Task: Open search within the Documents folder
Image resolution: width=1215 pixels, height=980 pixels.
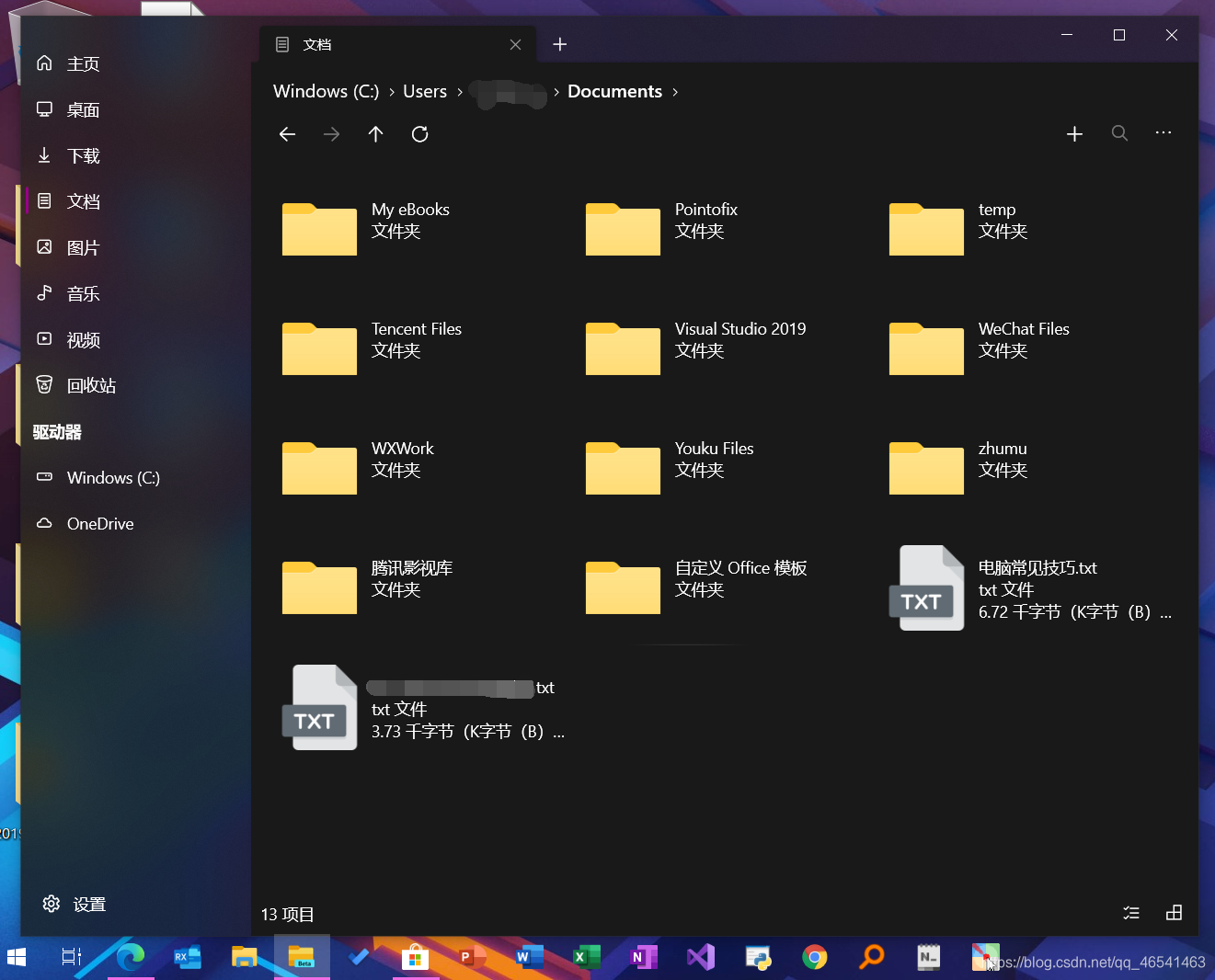Action: pos(1119,133)
